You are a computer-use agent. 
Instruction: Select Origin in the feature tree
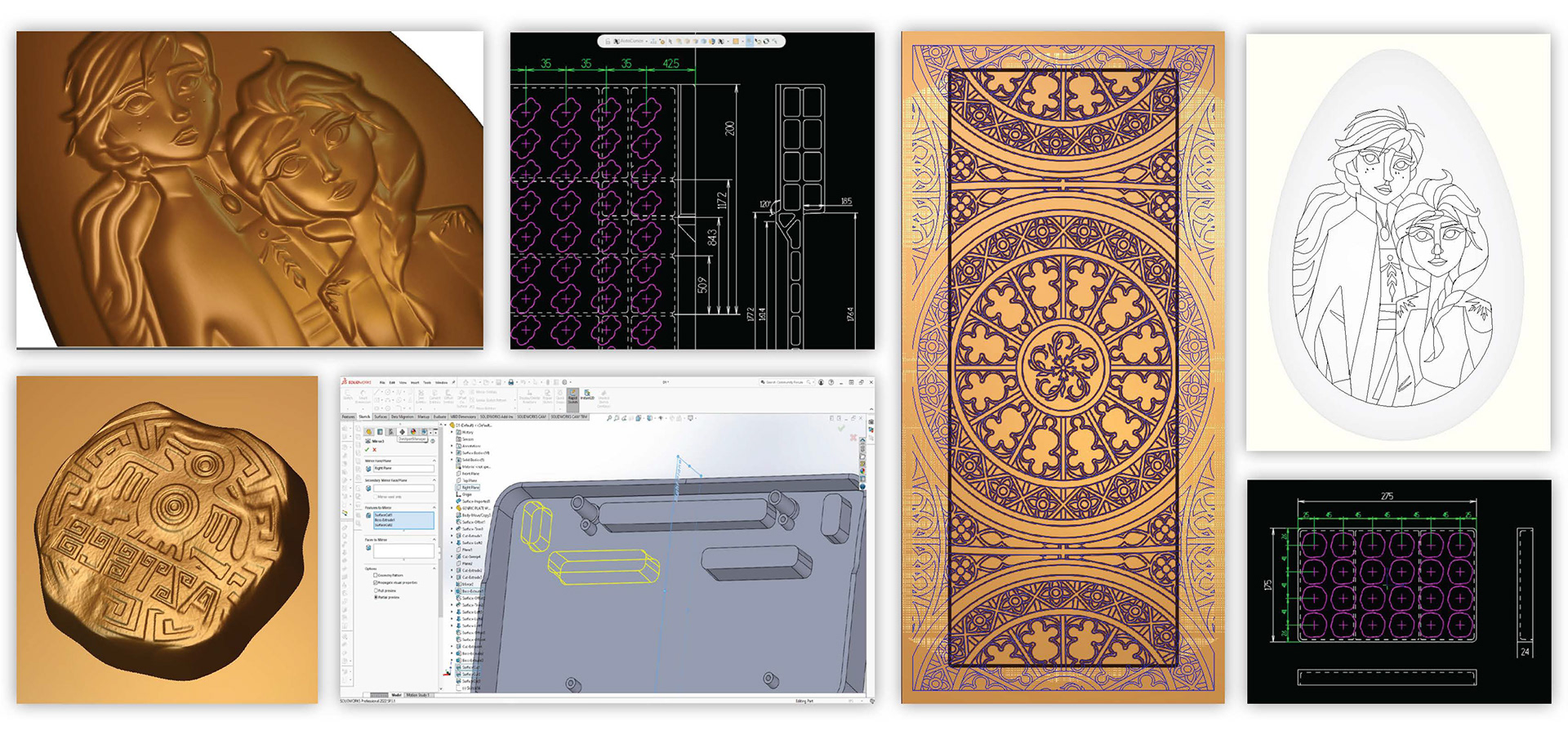point(465,495)
